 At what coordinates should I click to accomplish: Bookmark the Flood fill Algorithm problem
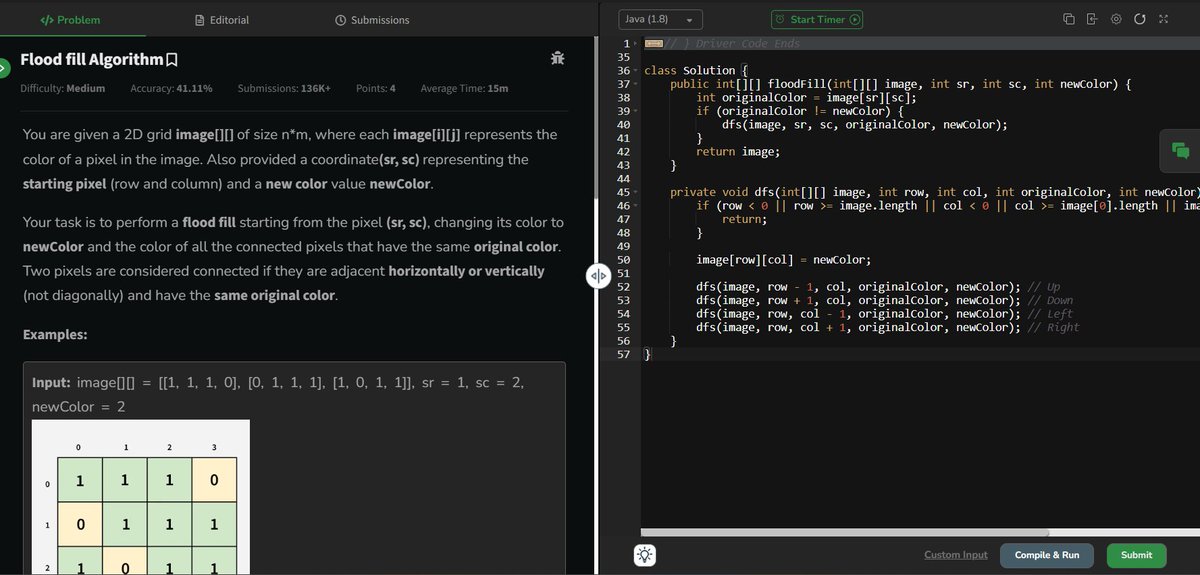point(172,60)
